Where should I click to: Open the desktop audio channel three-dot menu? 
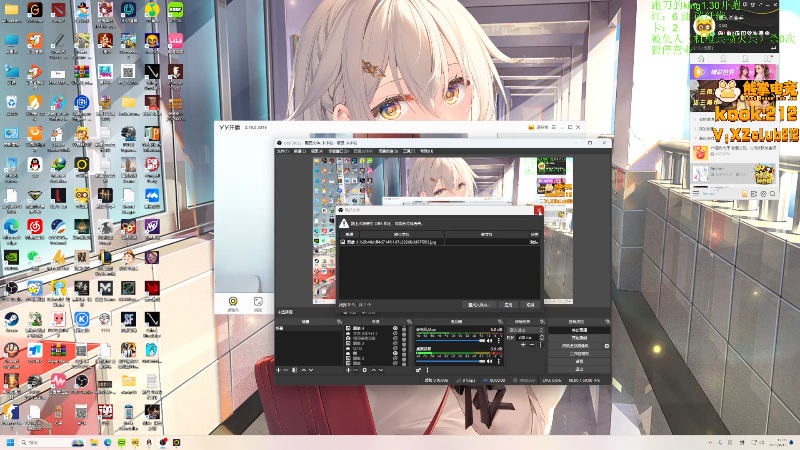(499, 361)
